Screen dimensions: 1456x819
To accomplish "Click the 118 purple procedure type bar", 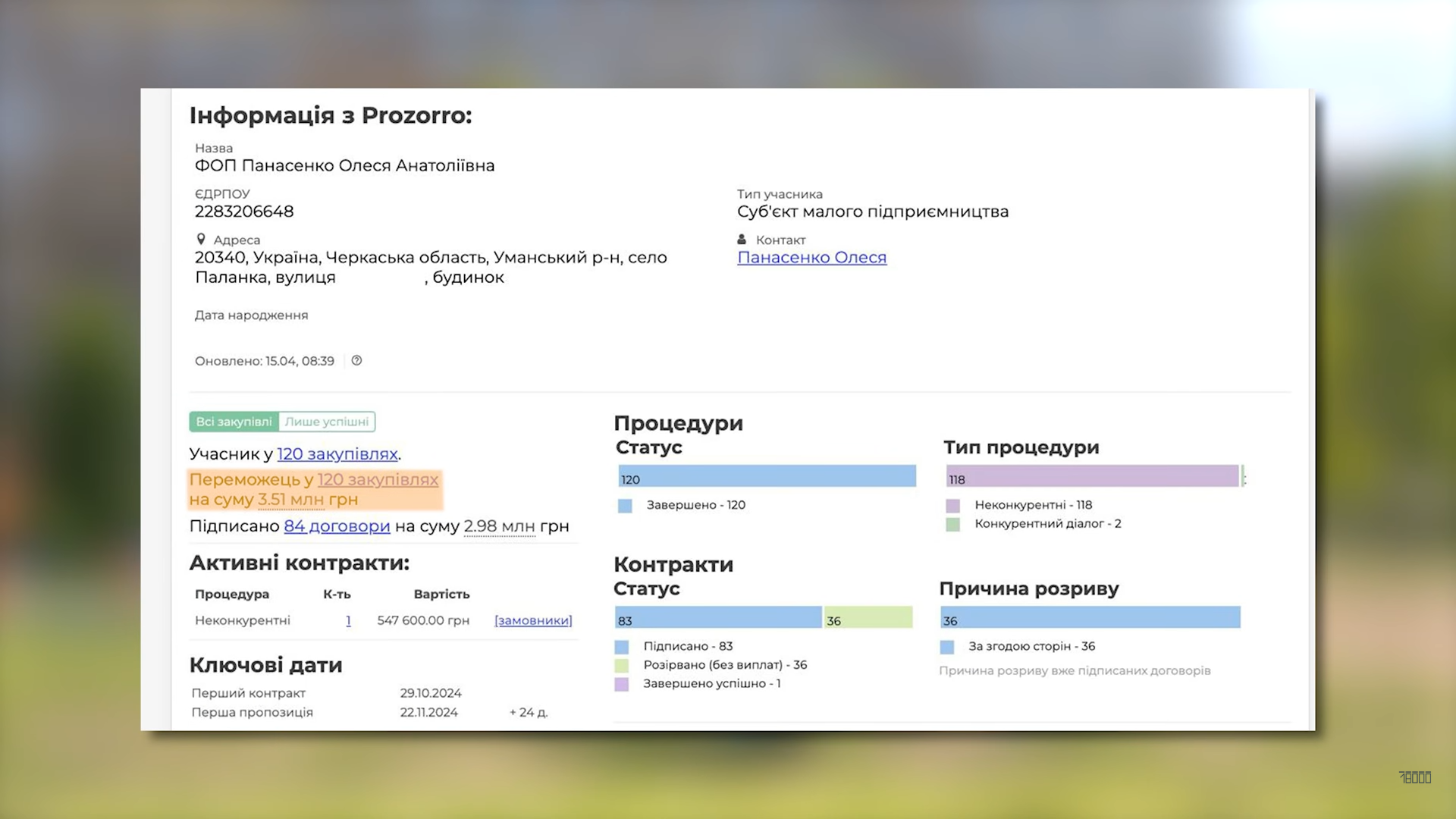I will (1092, 476).
